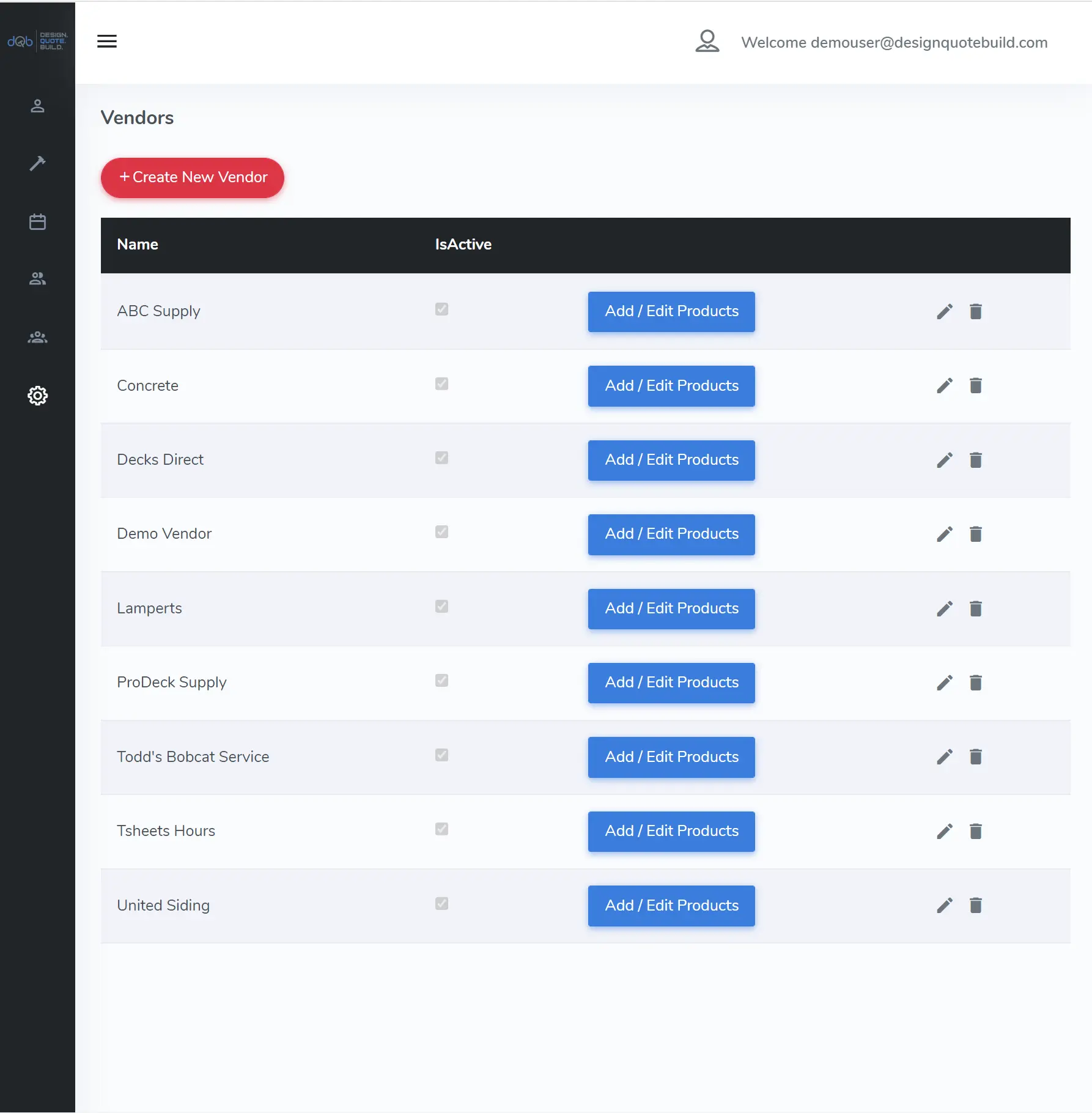Delete the United Siding vendor
1092x1113 pixels.
click(x=976, y=905)
